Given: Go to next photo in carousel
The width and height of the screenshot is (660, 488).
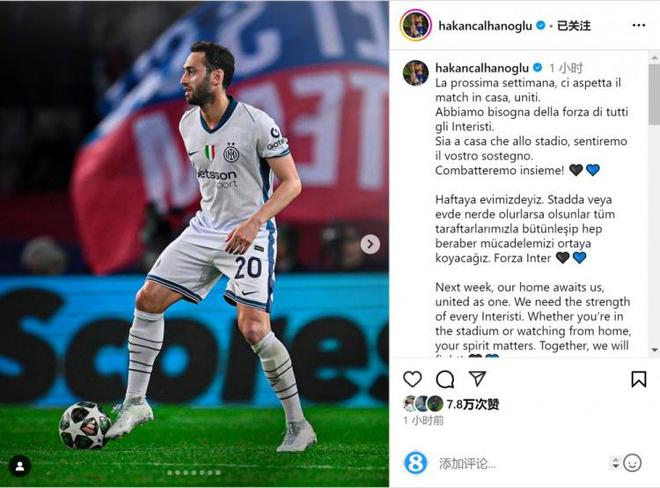Looking at the screenshot, I should coord(370,244).
